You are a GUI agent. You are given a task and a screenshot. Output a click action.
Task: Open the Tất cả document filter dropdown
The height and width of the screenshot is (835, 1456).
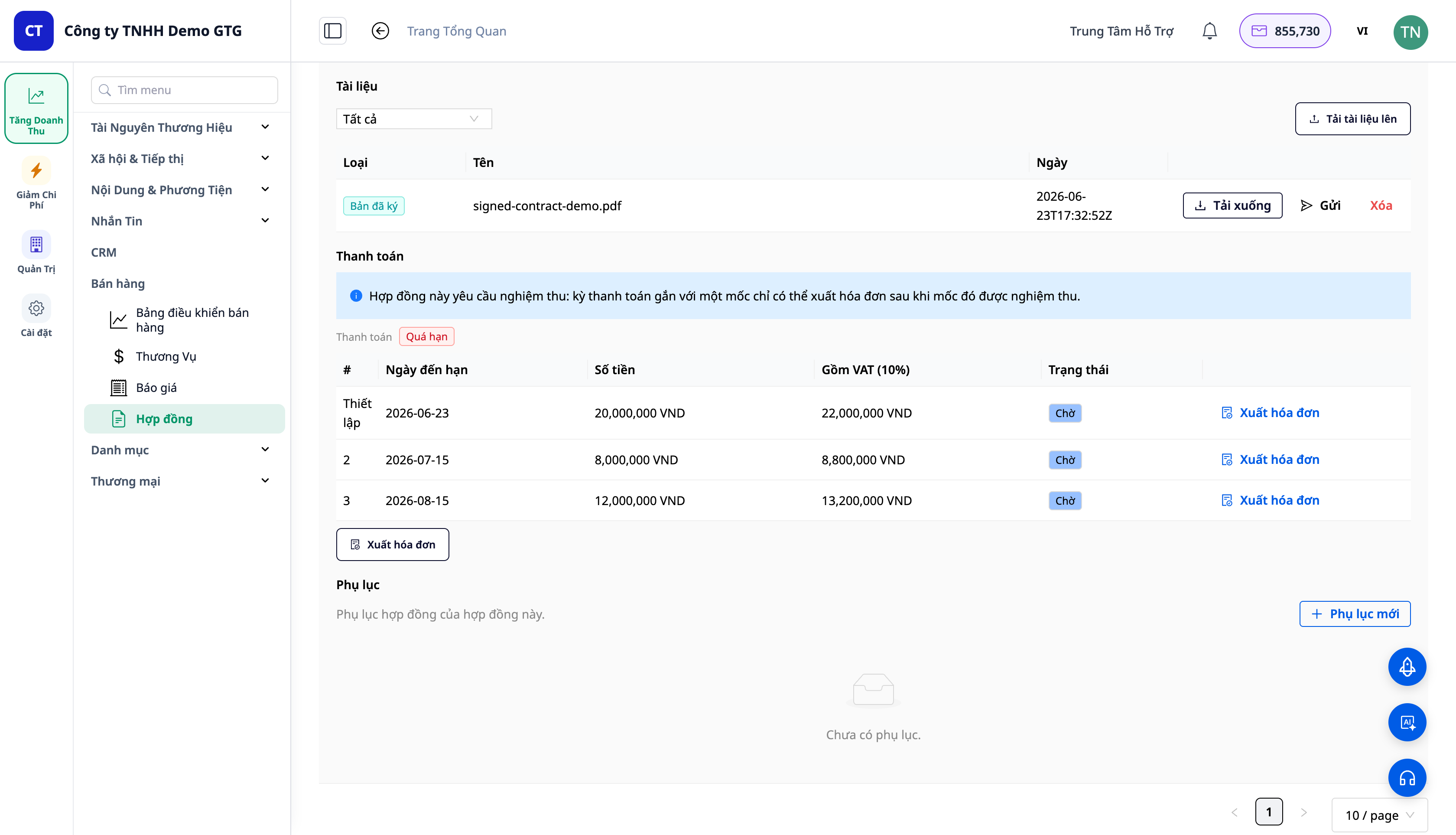414,119
